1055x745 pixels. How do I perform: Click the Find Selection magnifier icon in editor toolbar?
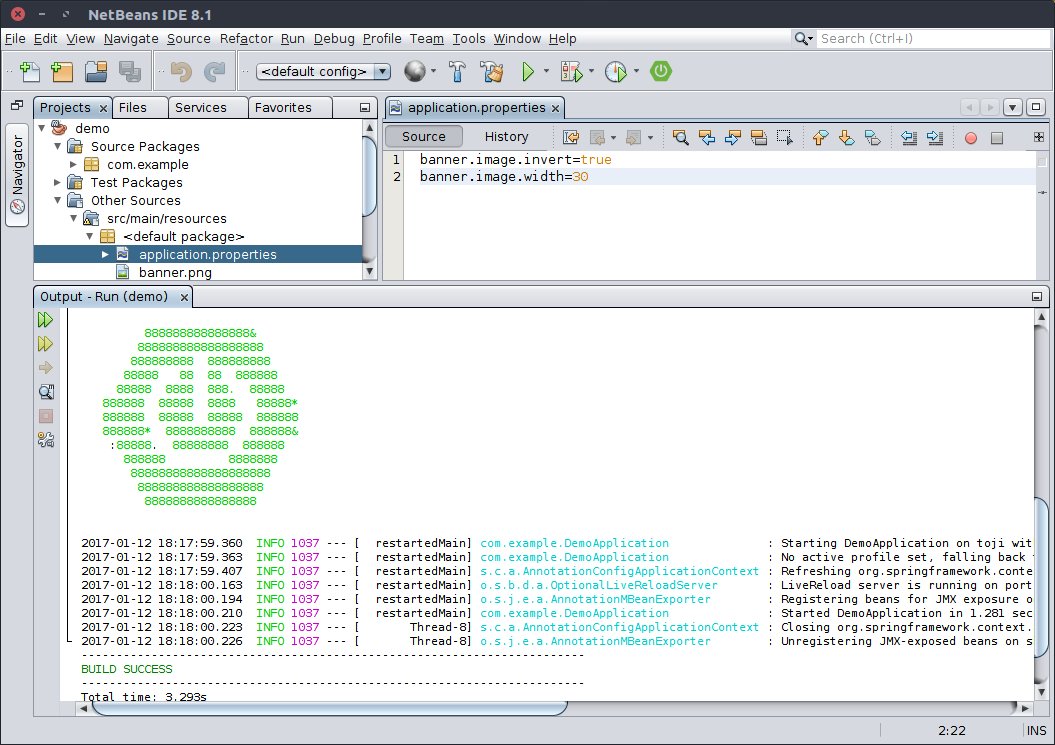(680, 137)
